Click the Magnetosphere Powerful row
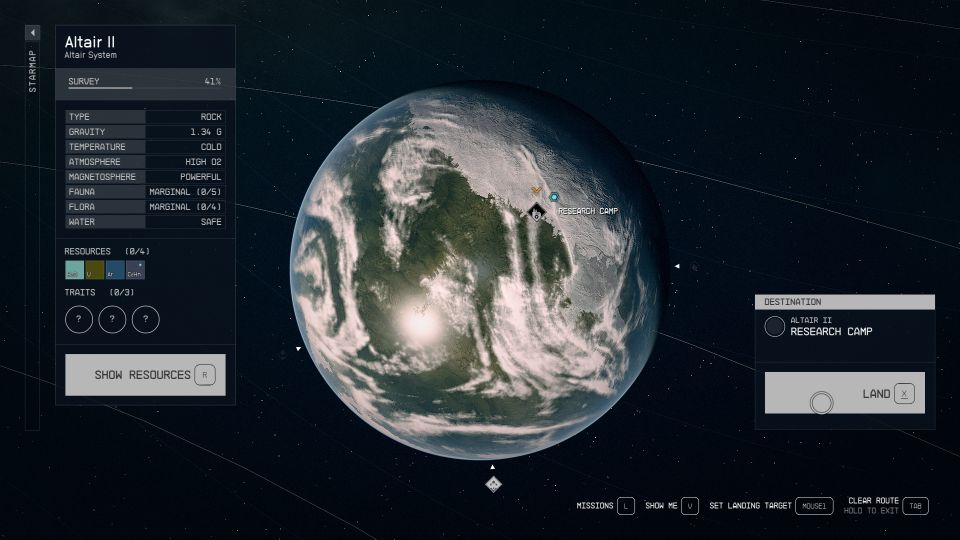 coord(145,177)
